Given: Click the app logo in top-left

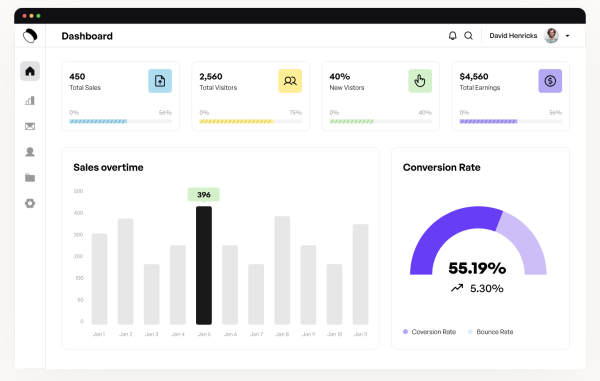Looking at the screenshot, I should pos(30,36).
